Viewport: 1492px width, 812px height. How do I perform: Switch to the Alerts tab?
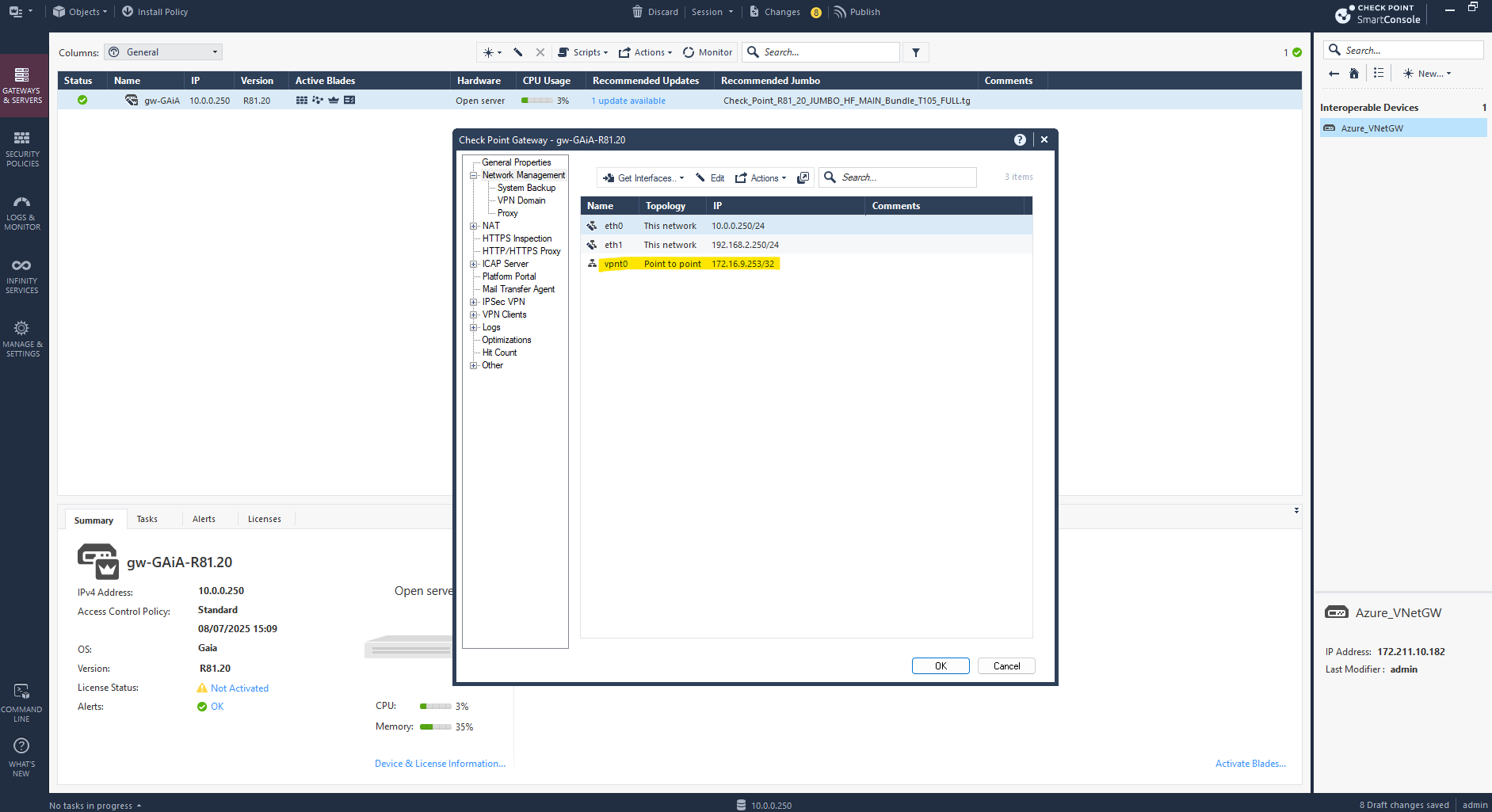(204, 519)
